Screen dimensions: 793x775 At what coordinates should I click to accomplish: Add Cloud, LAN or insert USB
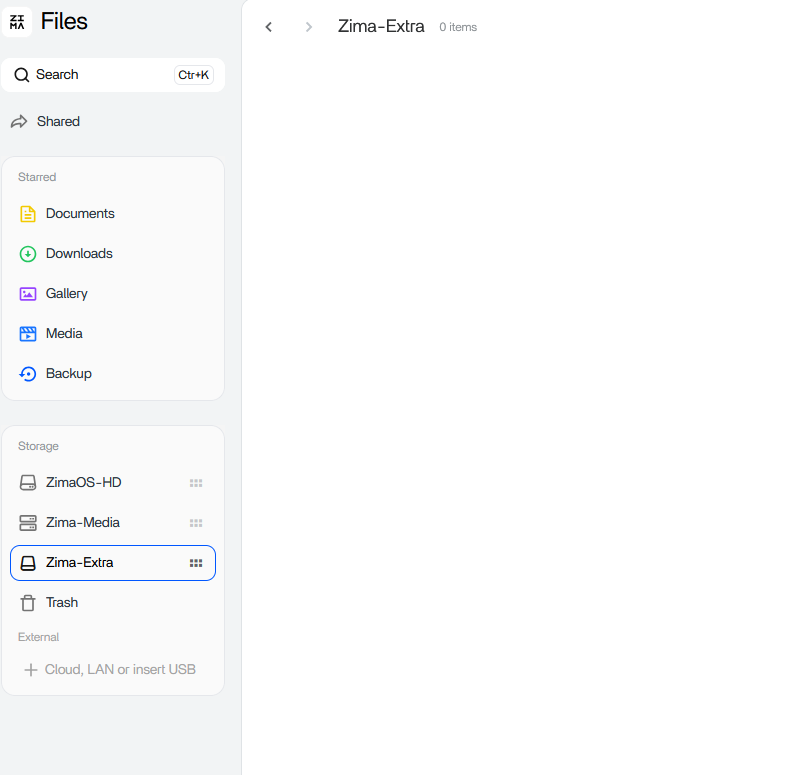click(x=110, y=670)
